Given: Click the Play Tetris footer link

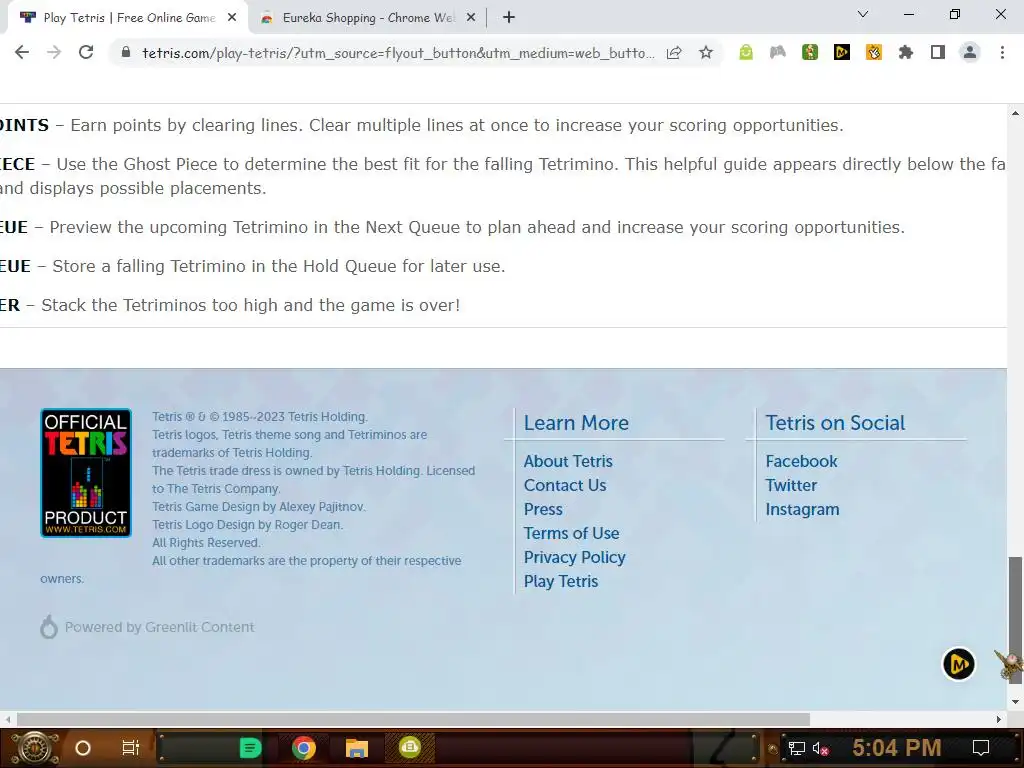Looking at the screenshot, I should [x=560, y=581].
